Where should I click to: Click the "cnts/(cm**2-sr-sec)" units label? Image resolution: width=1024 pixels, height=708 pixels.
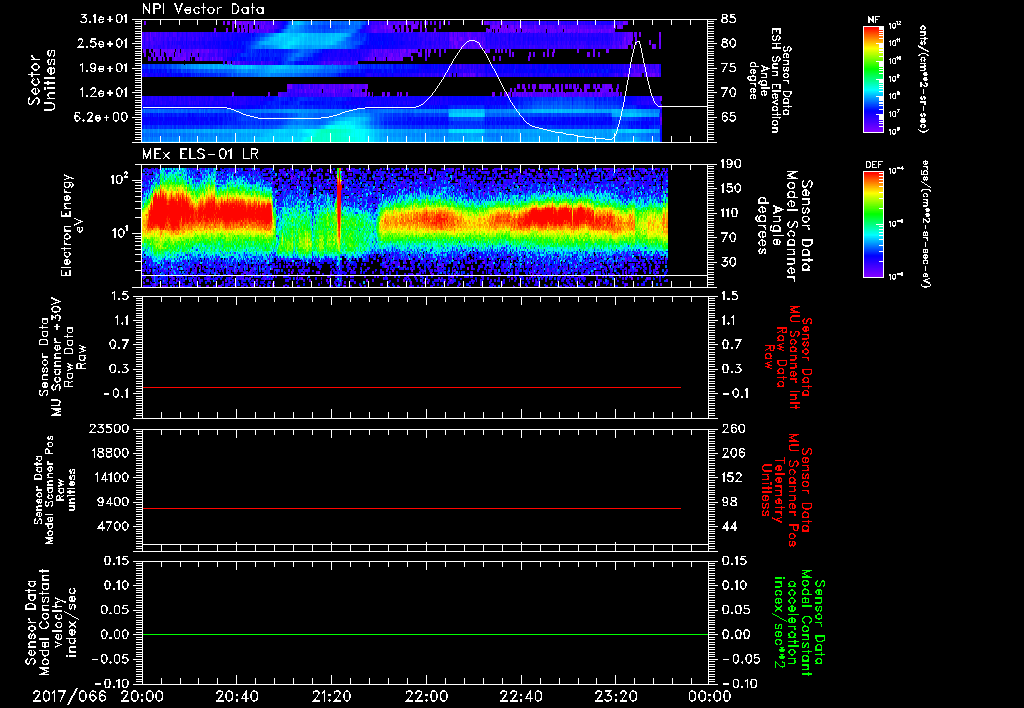(x=923, y=79)
